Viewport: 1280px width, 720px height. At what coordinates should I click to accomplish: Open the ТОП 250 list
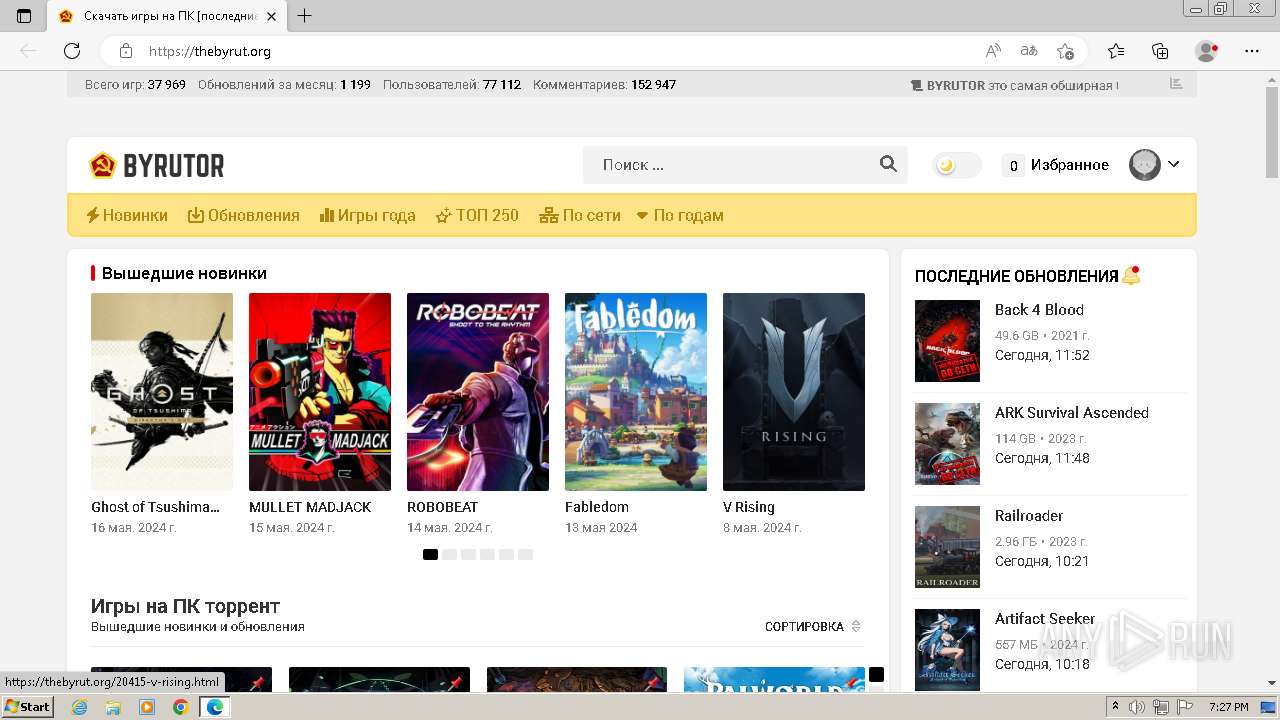point(477,215)
